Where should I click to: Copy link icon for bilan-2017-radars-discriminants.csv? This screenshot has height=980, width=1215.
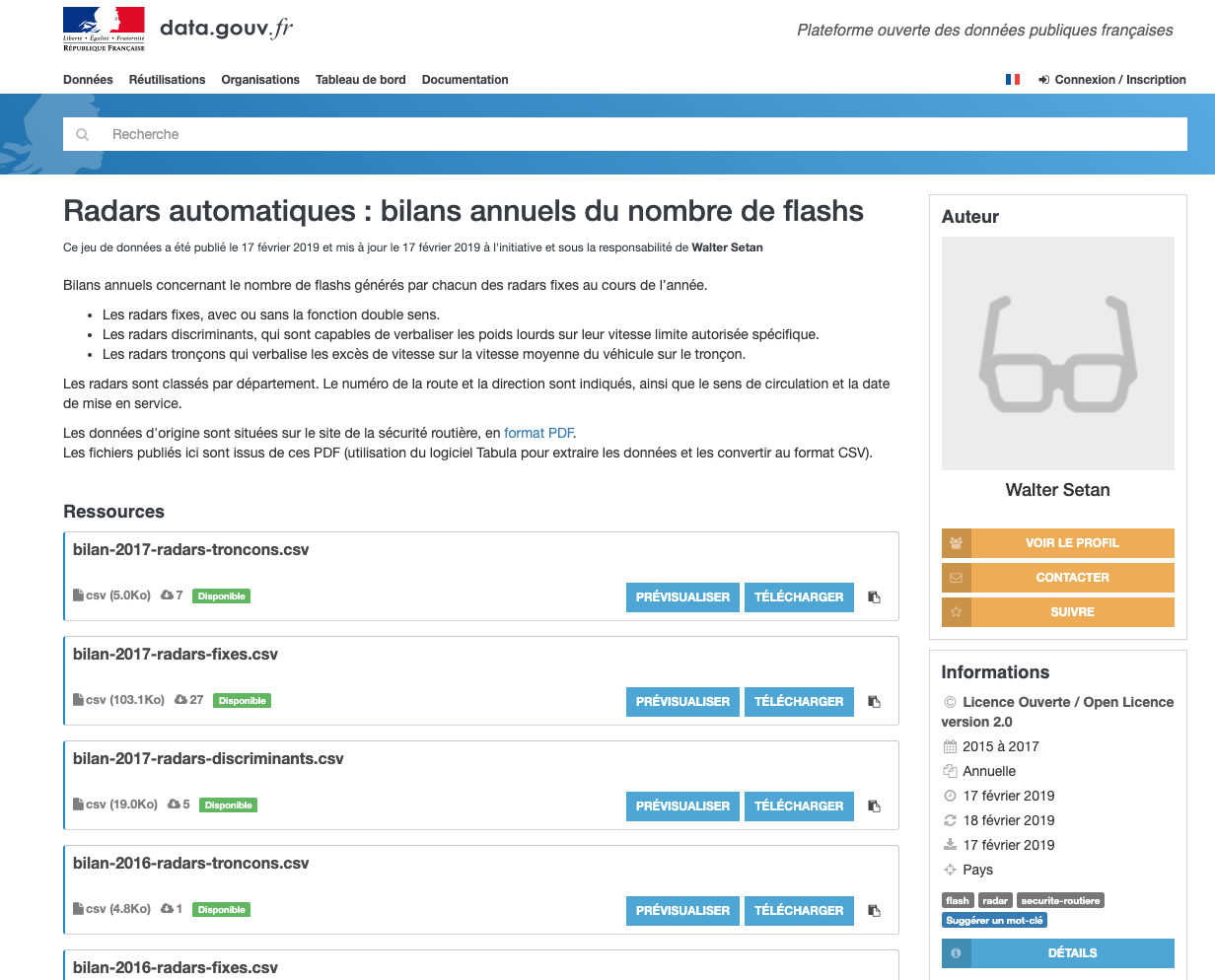pos(874,806)
